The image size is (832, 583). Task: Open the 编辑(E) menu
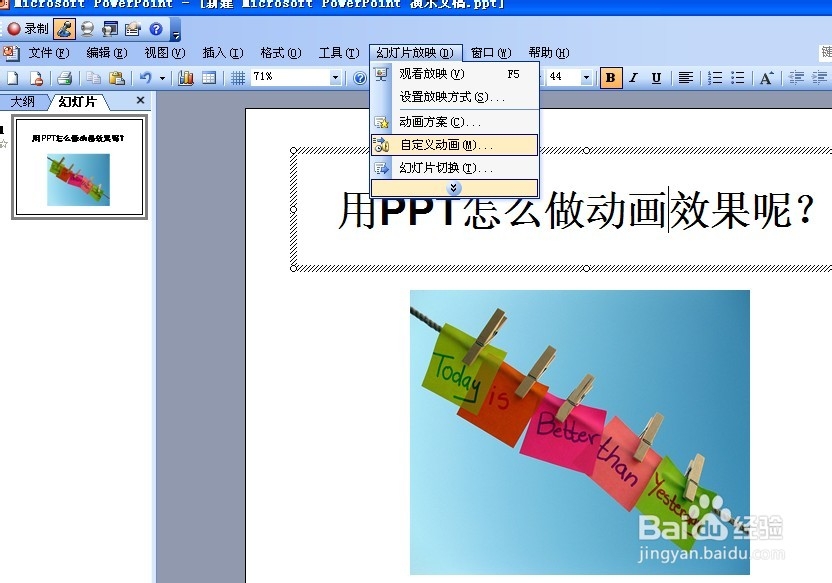coord(107,53)
